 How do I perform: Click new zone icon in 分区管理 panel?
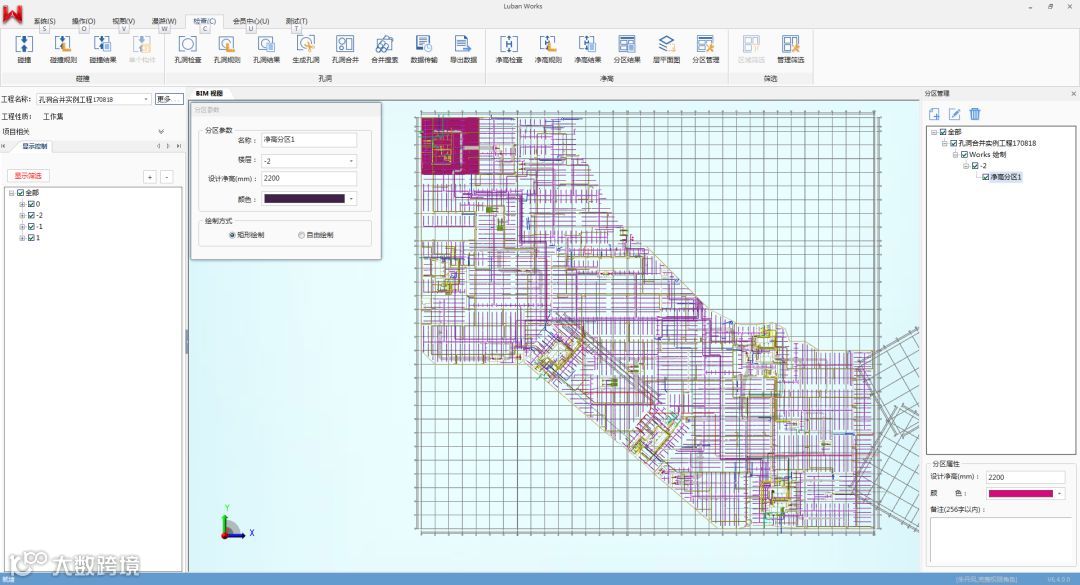935,114
